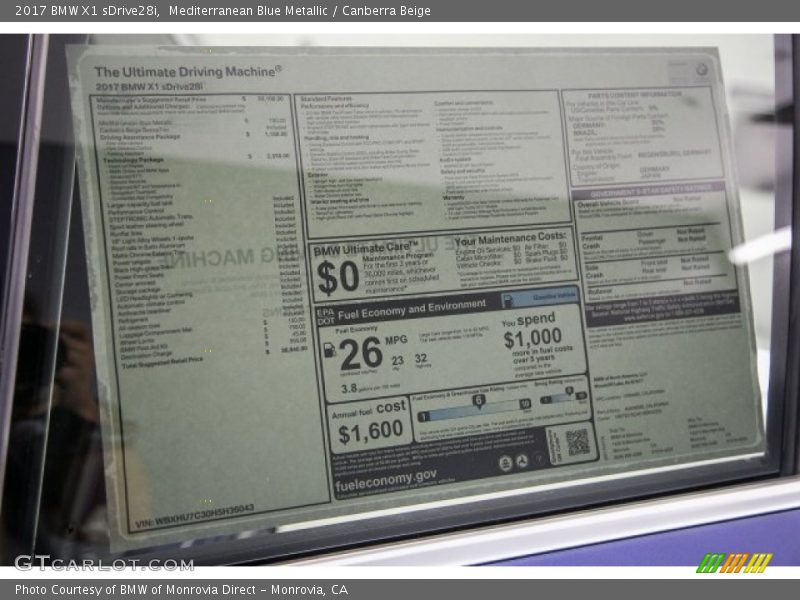
Task: Click The Ultimate Driving Machine heading
Action: (188, 71)
